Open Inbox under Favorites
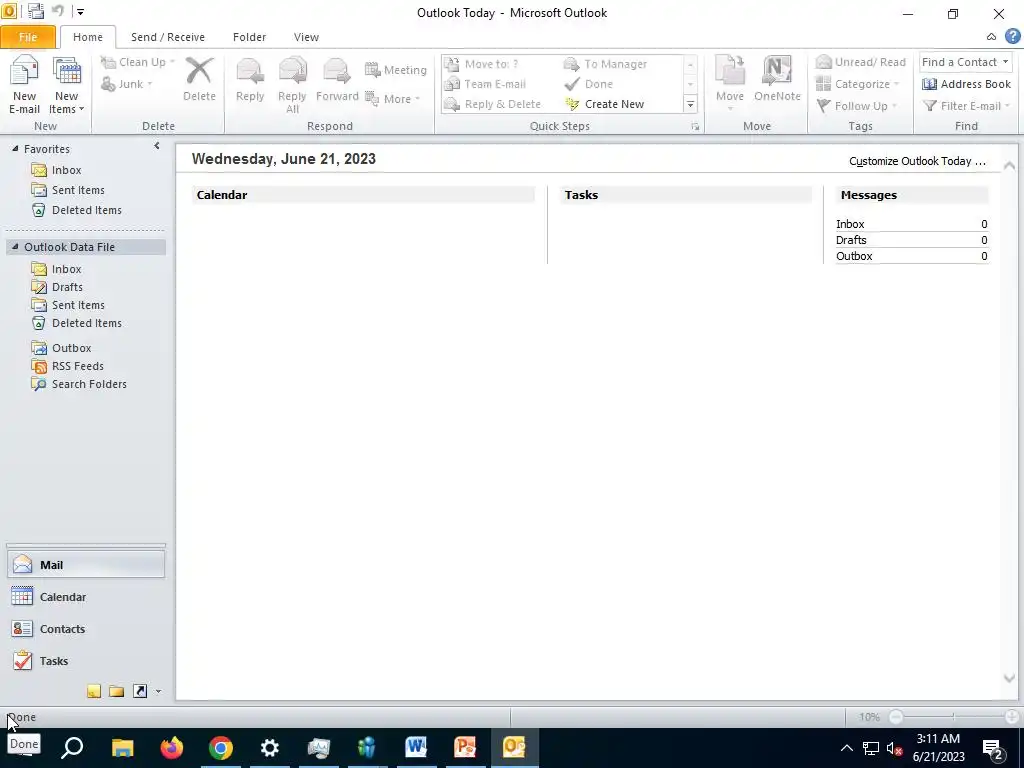1024x768 pixels. 57,170
